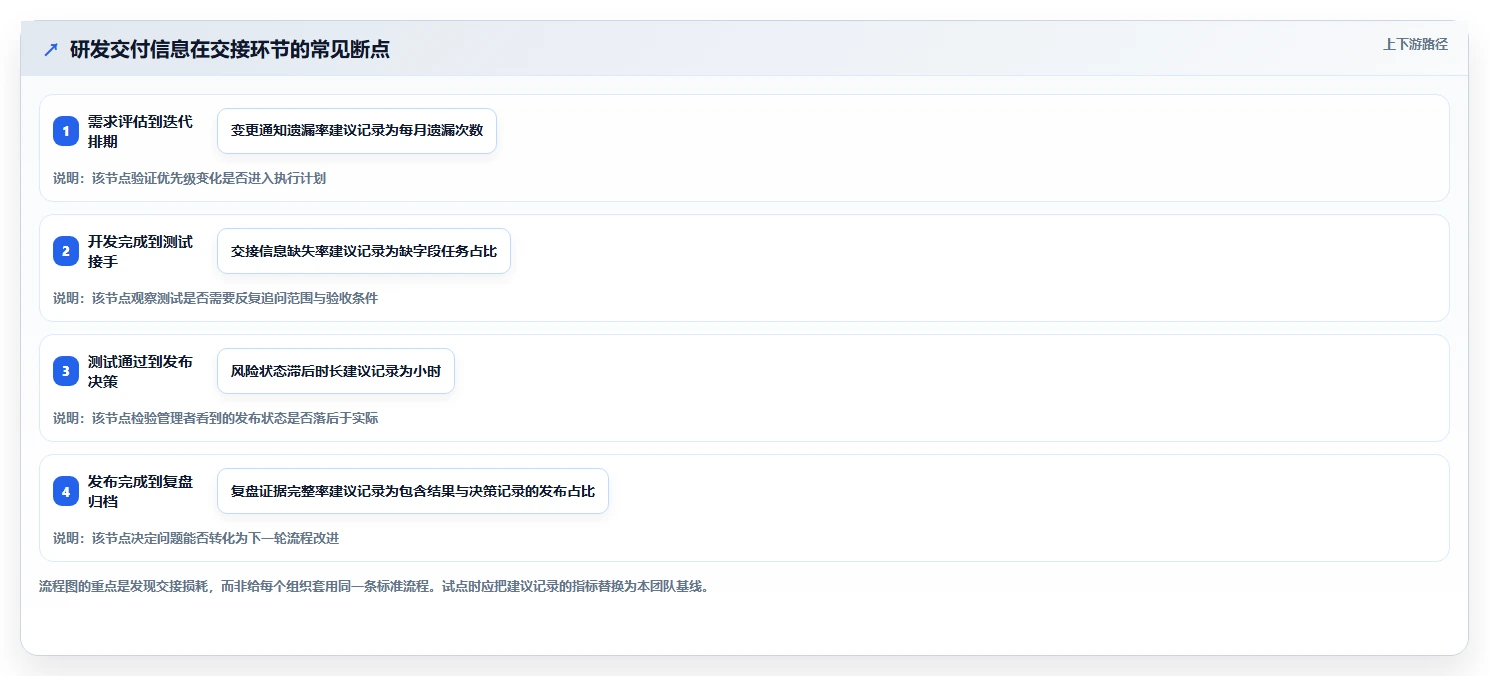Click note 该节点验证优先级变化是否进入执行计划
The height and width of the screenshot is (676, 1489).
click(189, 178)
